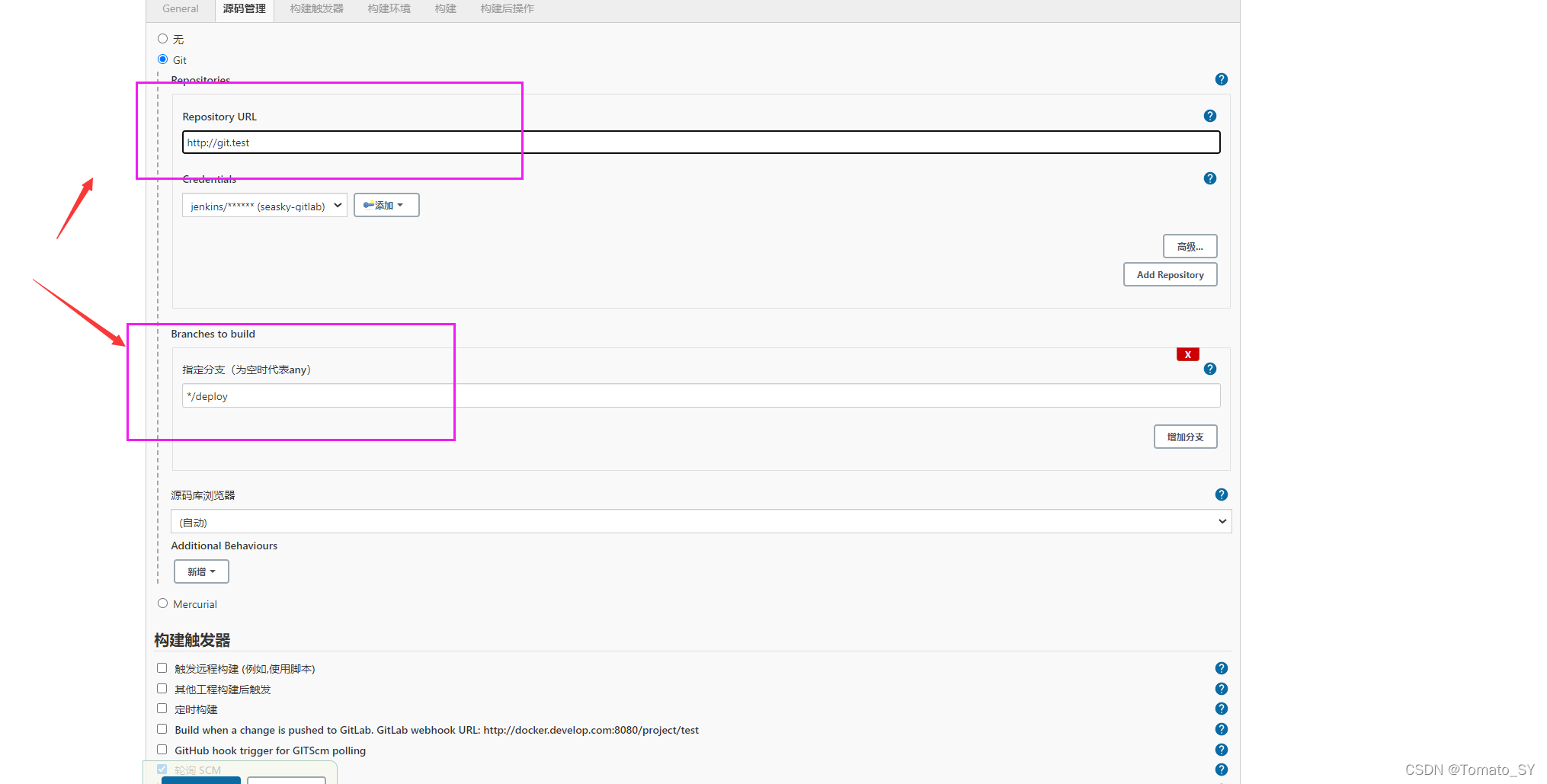
Task: Enable 定时构建 checkbox
Action: point(162,709)
